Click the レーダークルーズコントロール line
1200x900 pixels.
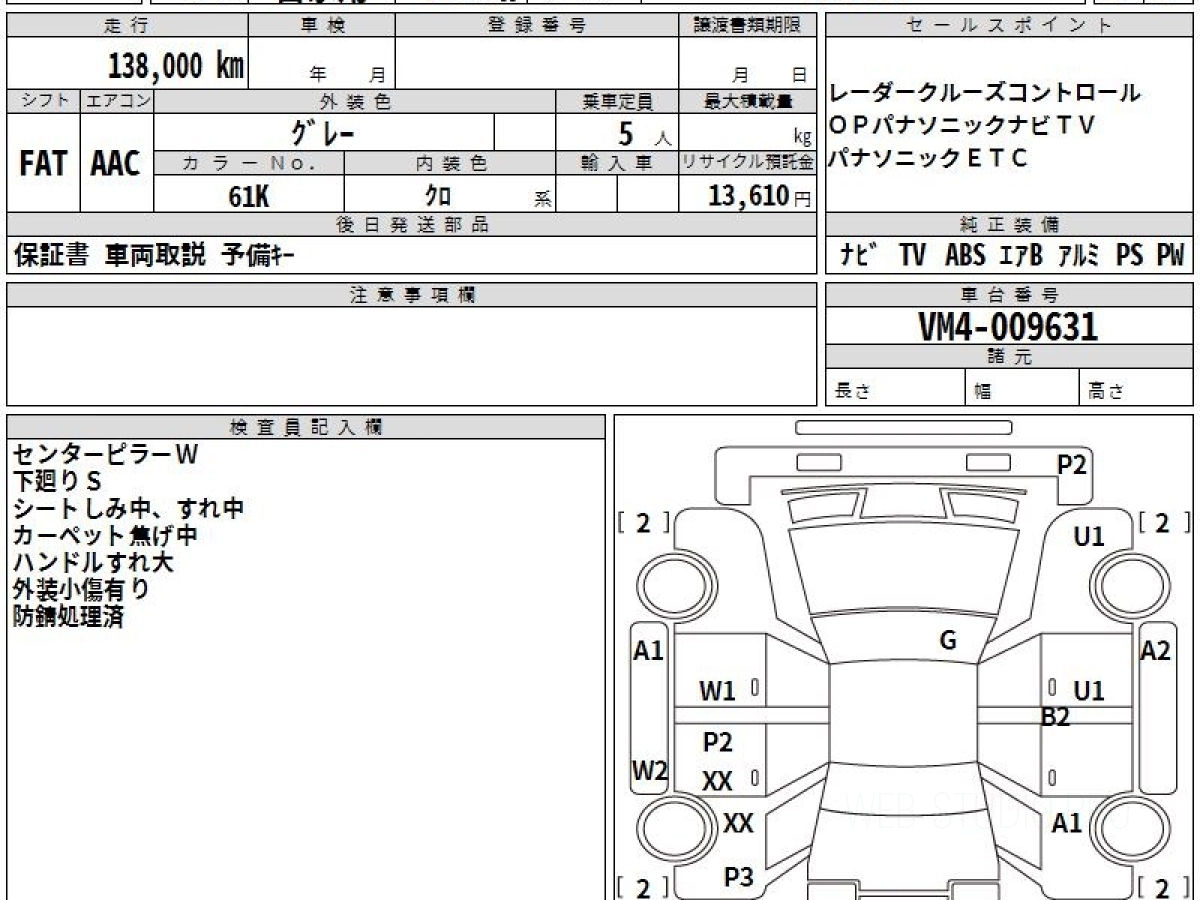click(985, 94)
